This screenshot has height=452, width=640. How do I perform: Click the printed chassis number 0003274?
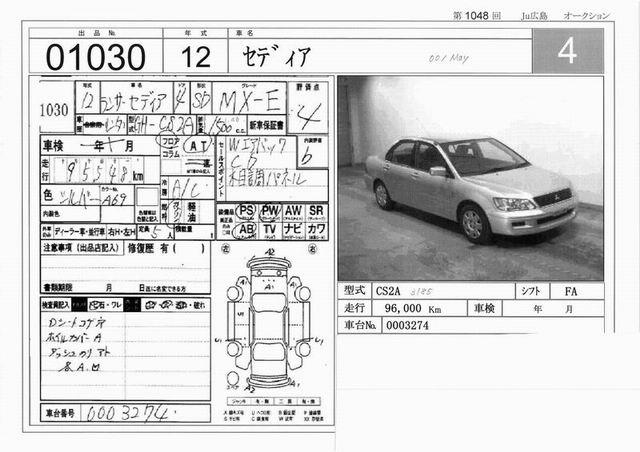coord(407,325)
